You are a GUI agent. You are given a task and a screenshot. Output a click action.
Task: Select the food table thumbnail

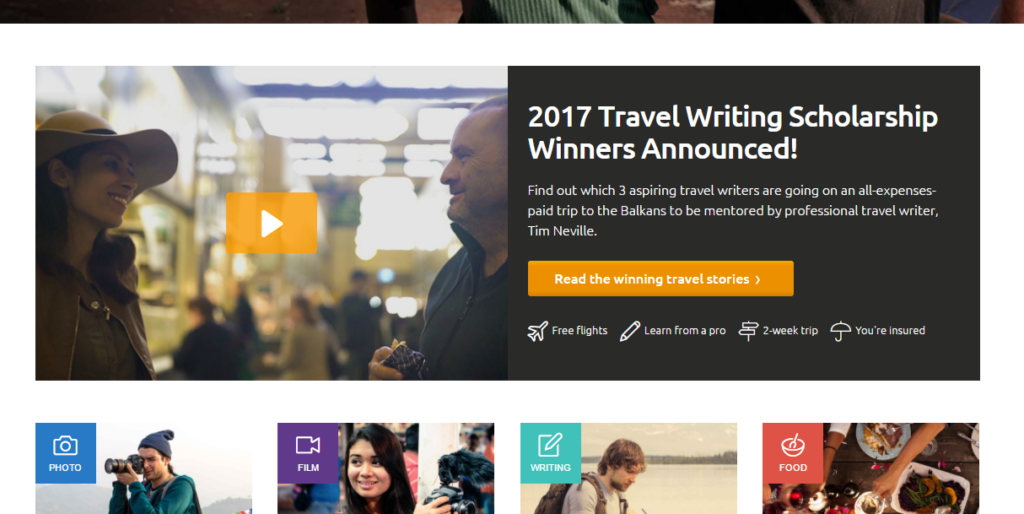tap(871, 468)
